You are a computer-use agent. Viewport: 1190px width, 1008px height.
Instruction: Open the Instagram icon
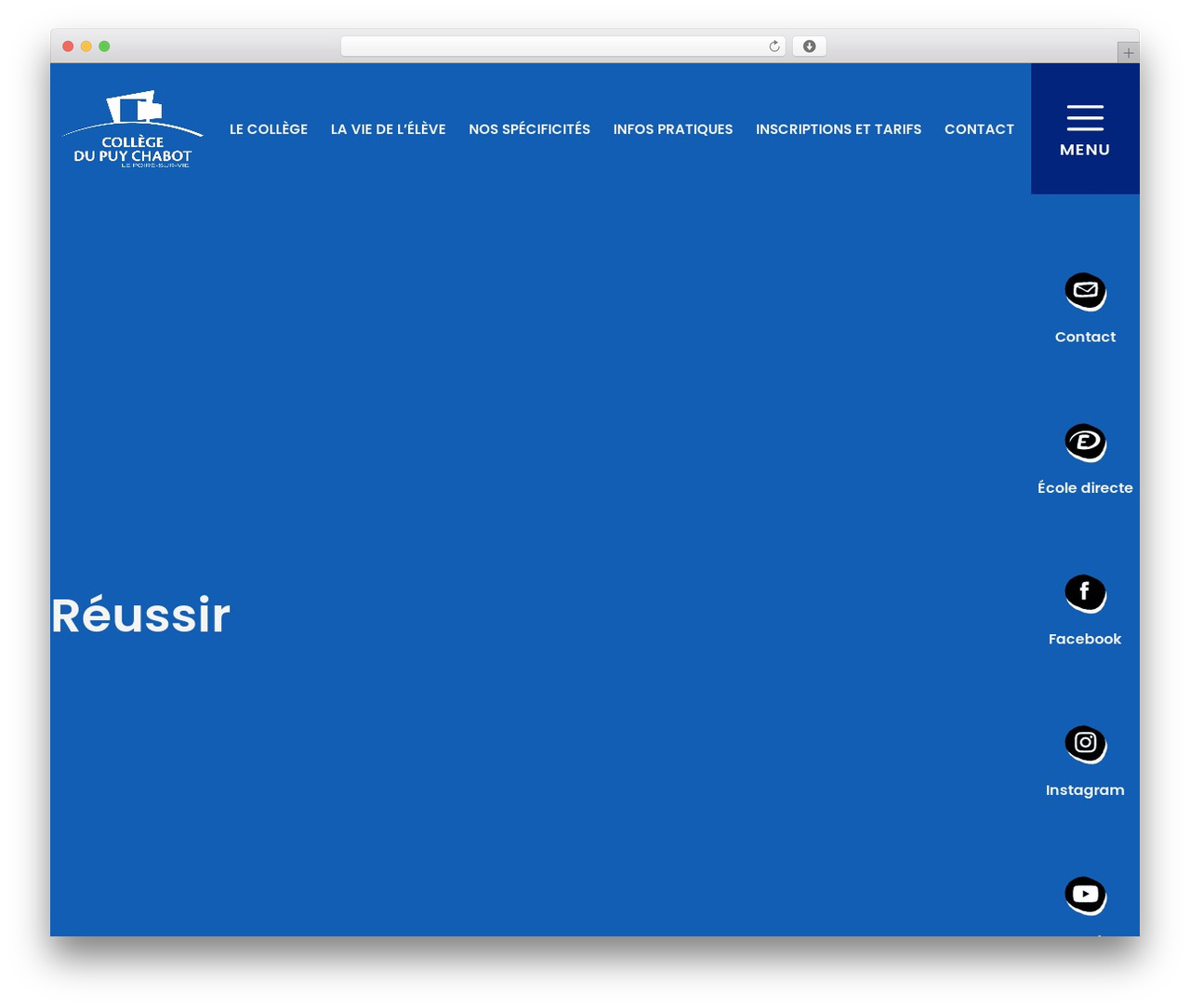[1085, 744]
